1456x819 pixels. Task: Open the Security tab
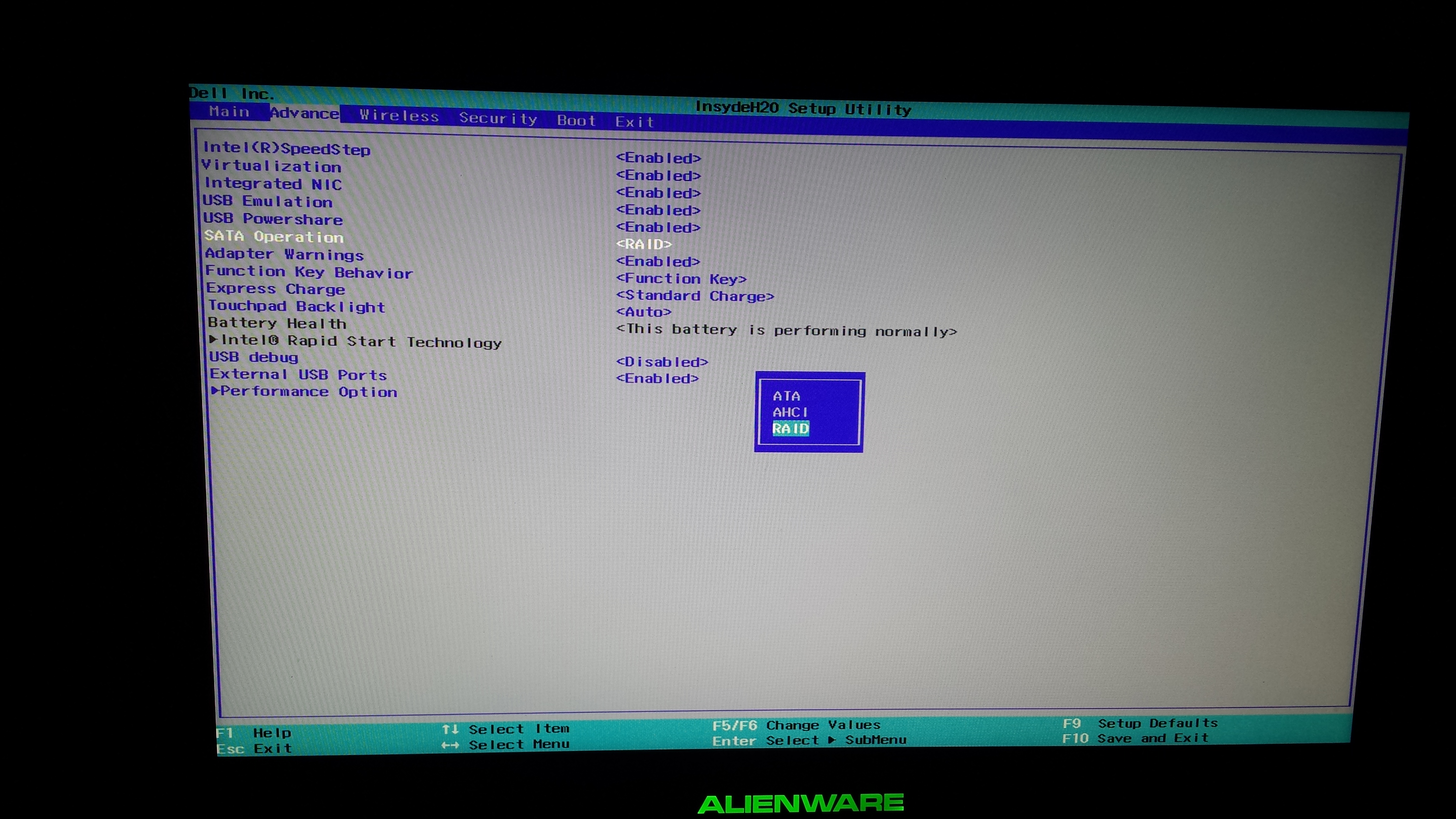[x=497, y=118]
